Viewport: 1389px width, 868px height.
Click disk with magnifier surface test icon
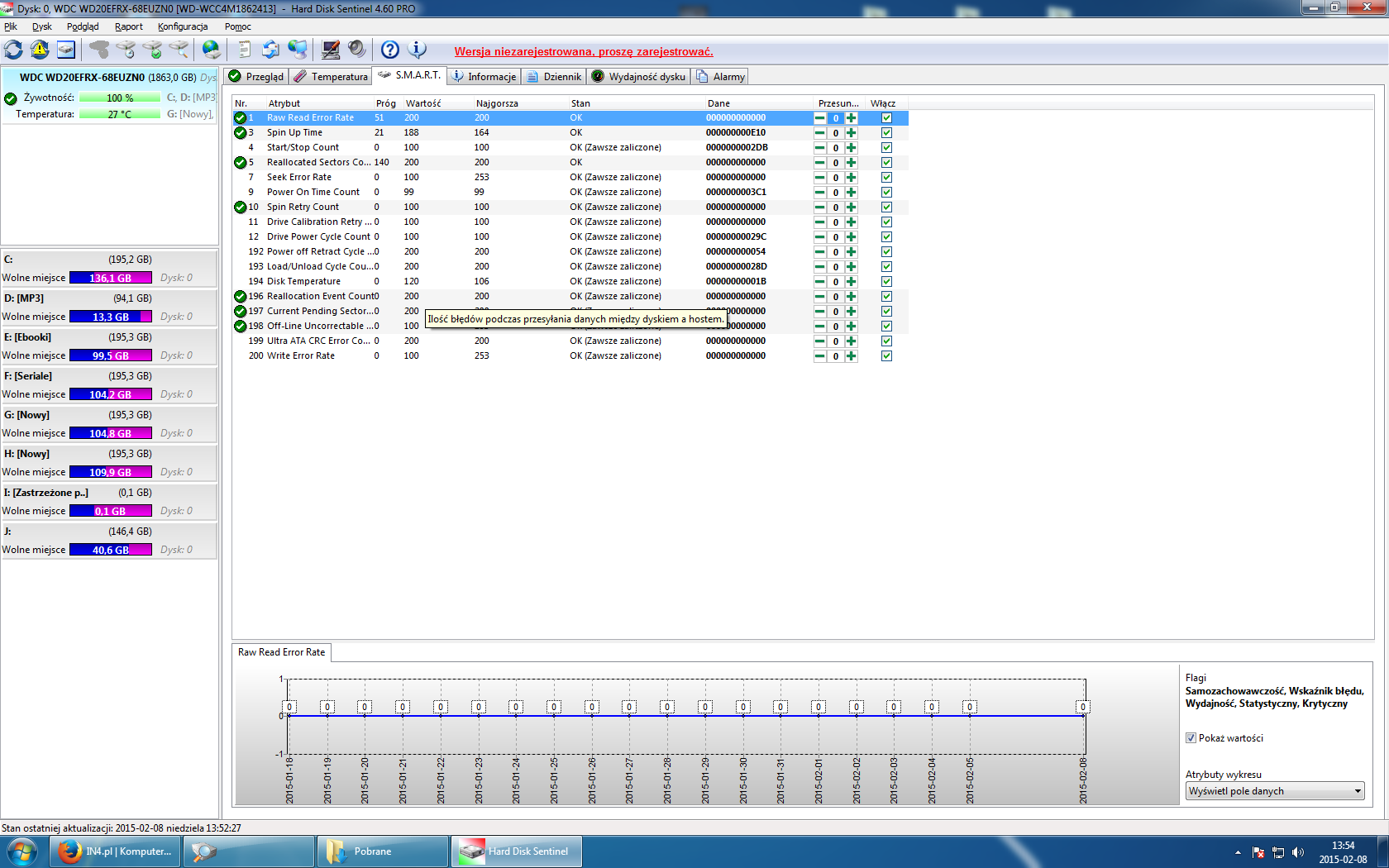(179, 50)
